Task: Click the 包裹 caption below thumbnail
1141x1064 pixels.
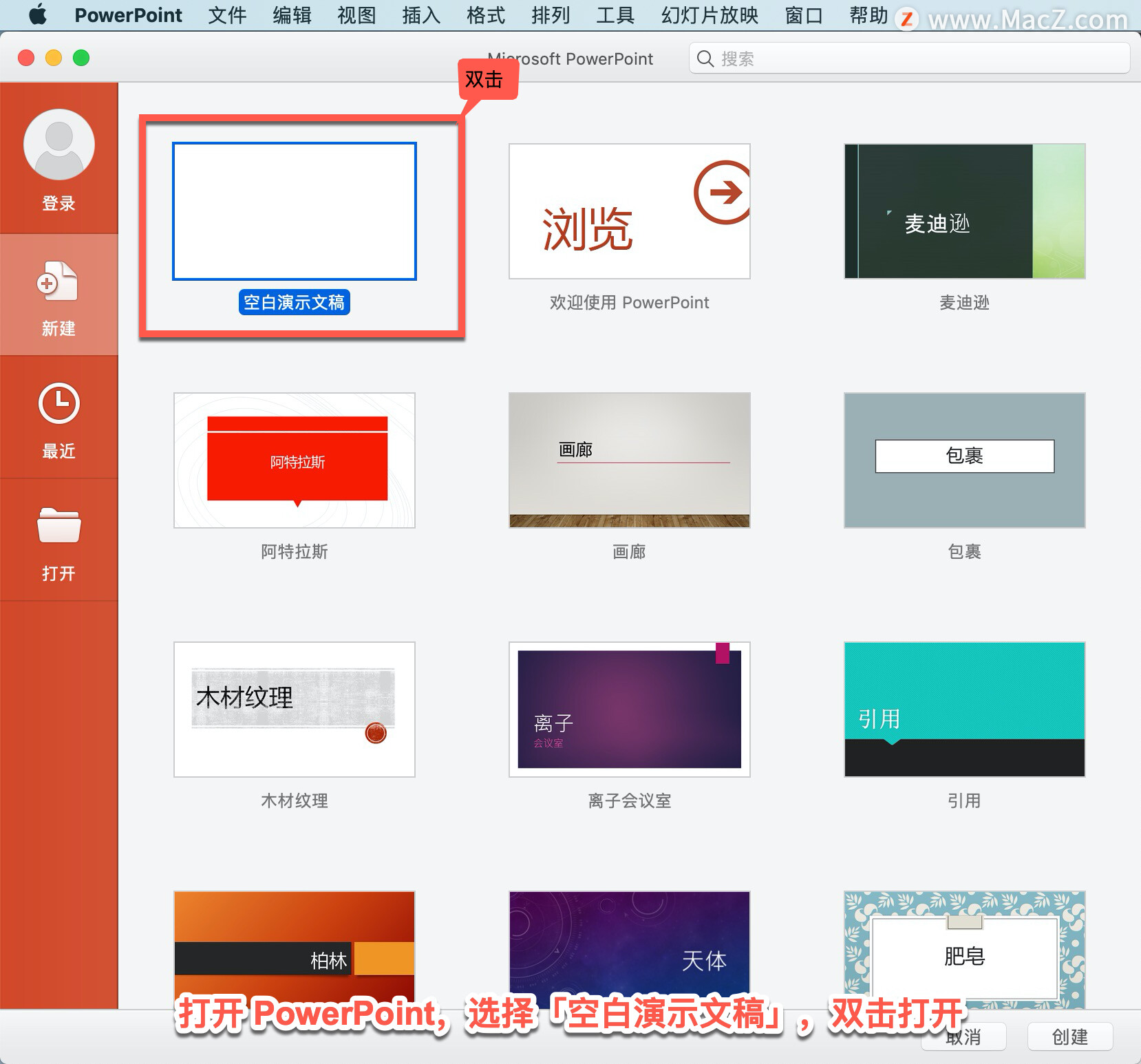Action: 964,552
